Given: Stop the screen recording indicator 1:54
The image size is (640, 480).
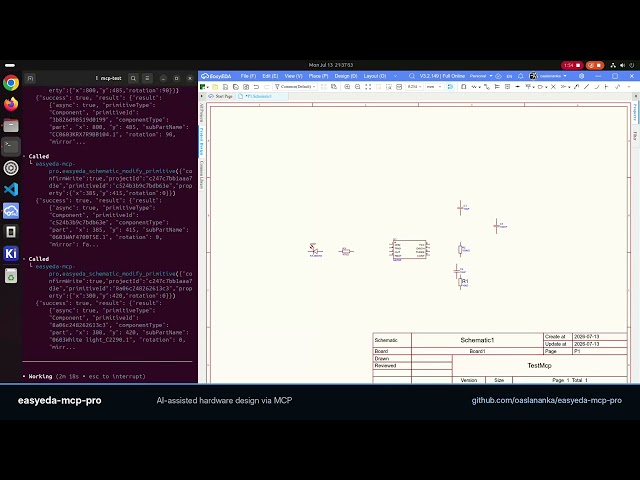Looking at the screenshot, I should pos(571,65).
